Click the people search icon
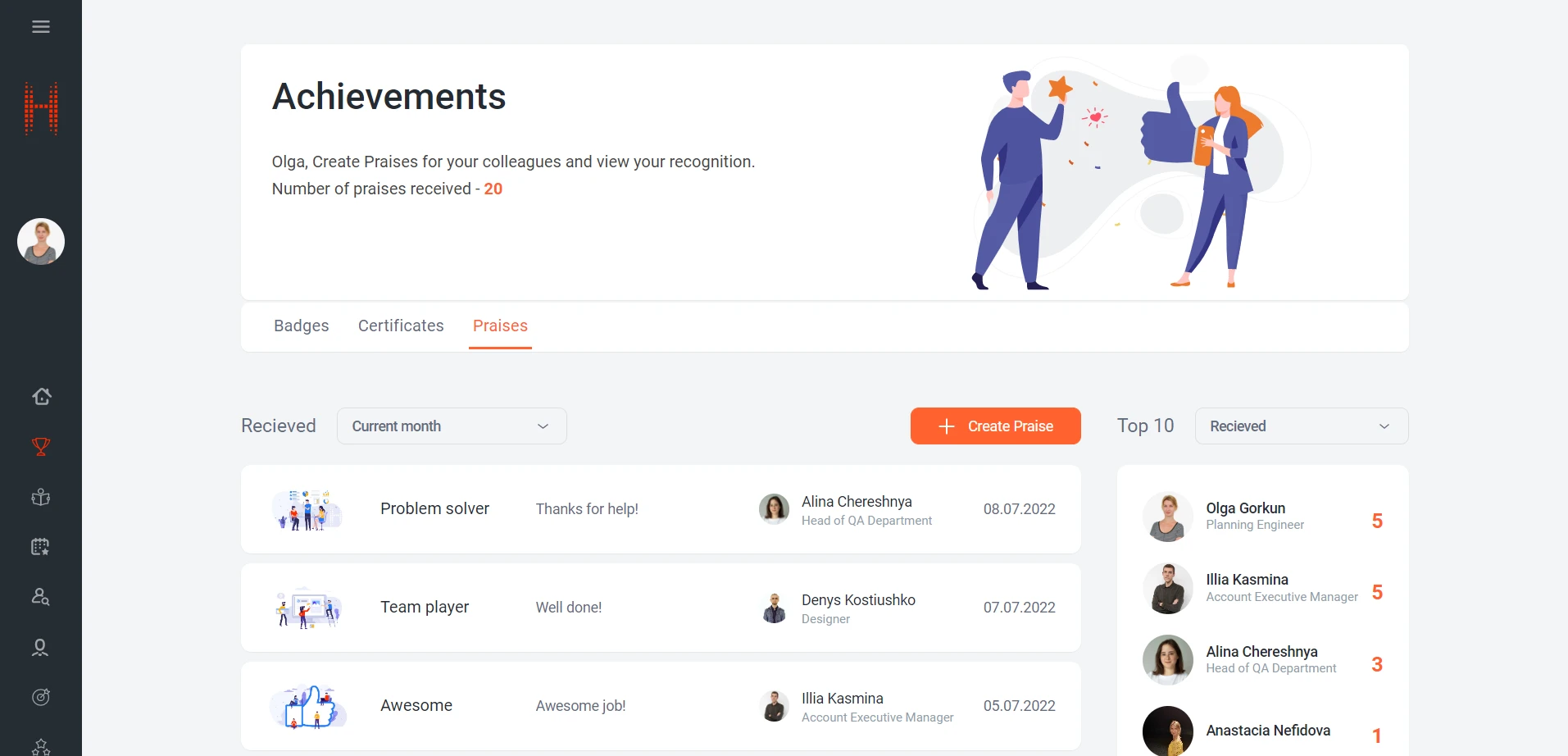Image resolution: width=1568 pixels, height=756 pixels. (41, 597)
